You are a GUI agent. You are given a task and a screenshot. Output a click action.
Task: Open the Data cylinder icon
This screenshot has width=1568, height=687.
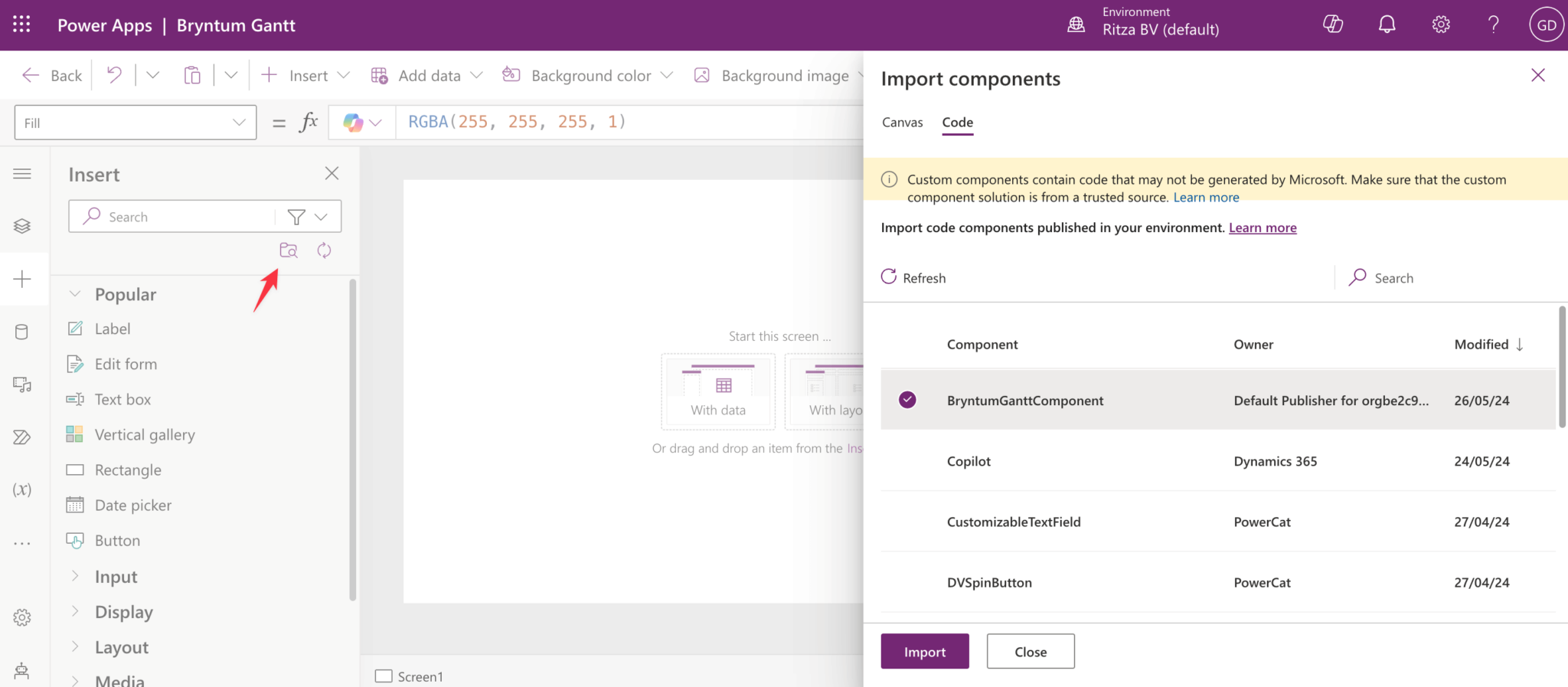click(x=22, y=332)
